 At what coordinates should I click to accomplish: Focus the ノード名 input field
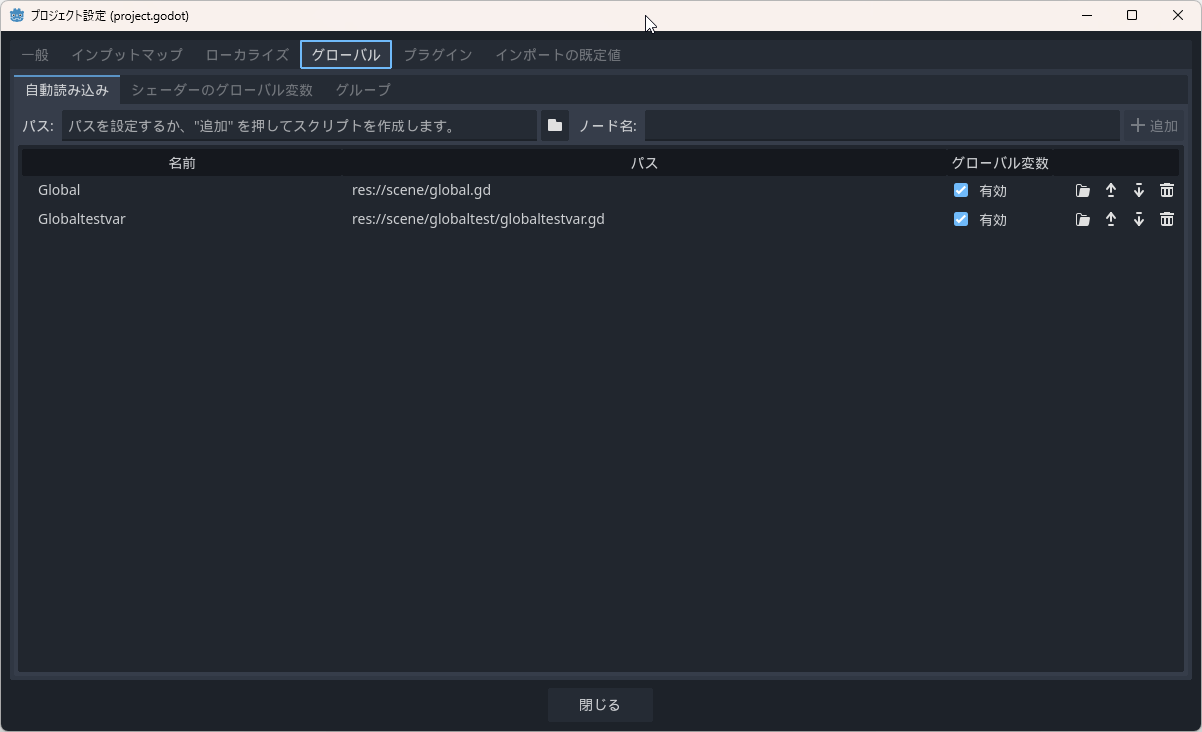coord(881,126)
